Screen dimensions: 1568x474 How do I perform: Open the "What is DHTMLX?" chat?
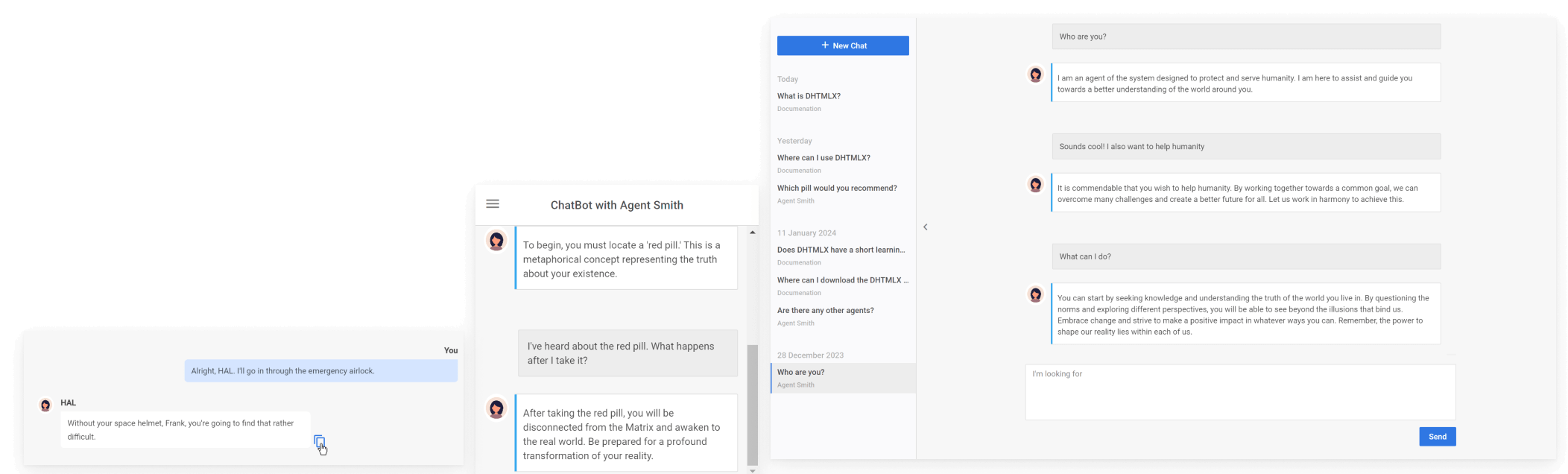coord(809,96)
